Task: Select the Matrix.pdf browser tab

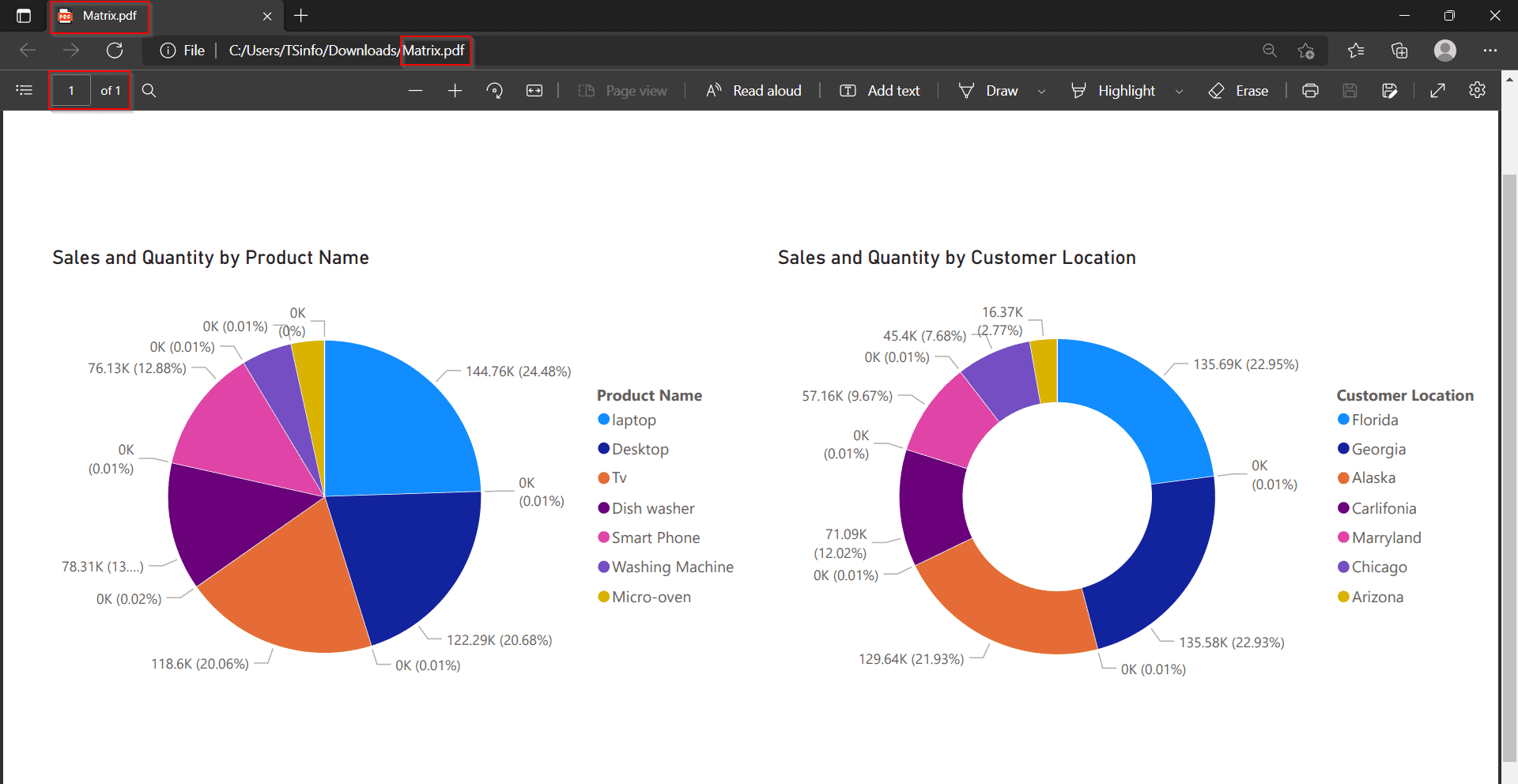Action: click(x=109, y=16)
